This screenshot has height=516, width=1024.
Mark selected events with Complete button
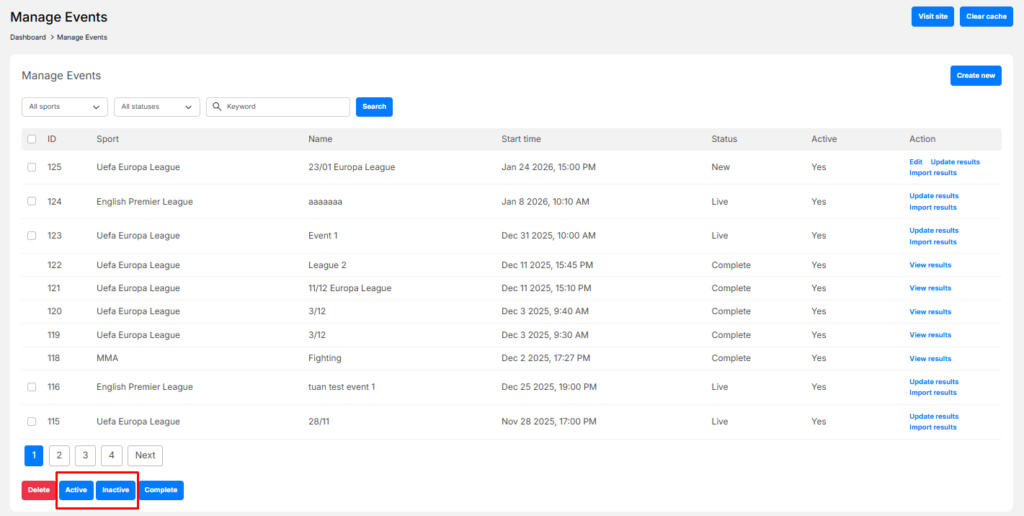point(161,490)
